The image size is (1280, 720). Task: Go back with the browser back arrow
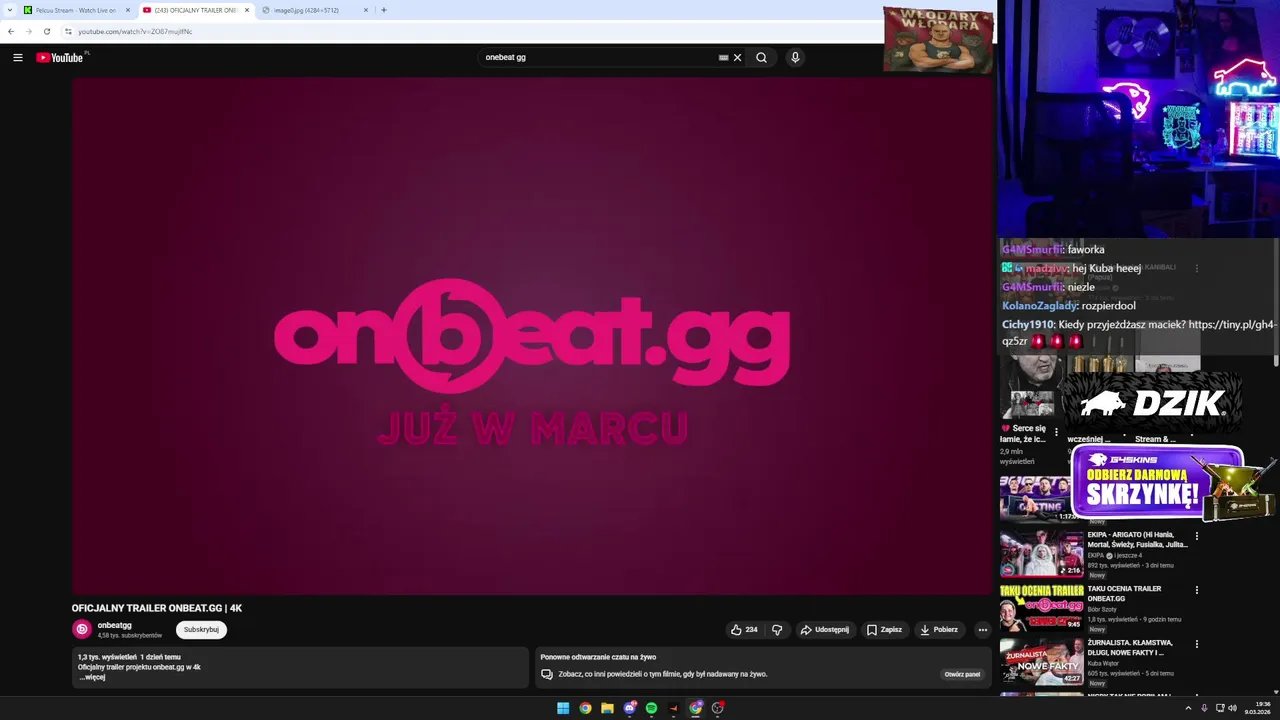pos(11,31)
